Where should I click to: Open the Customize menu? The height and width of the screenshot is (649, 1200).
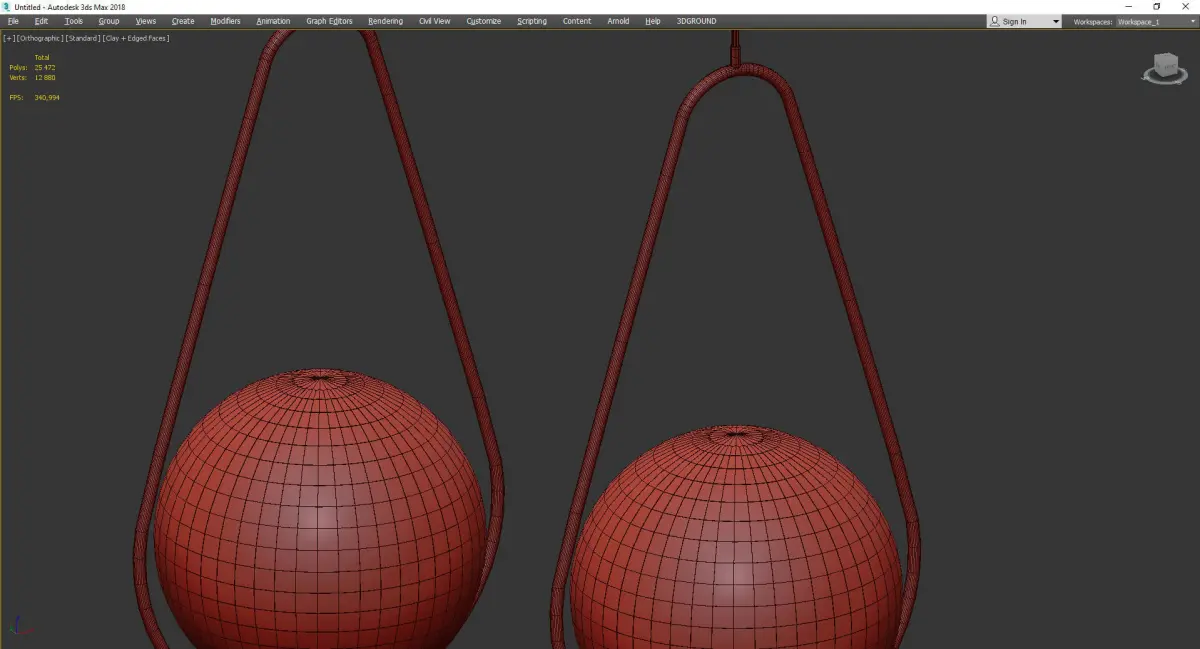(x=483, y=21)
